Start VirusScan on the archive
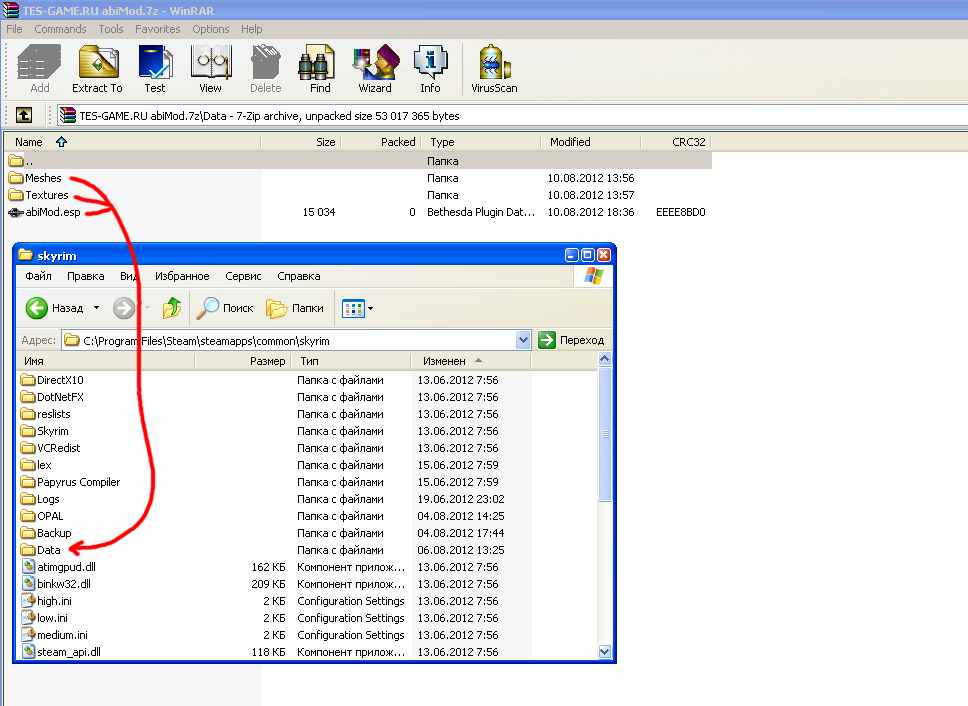Screen dimensions: 968x706 click(494, 69)
